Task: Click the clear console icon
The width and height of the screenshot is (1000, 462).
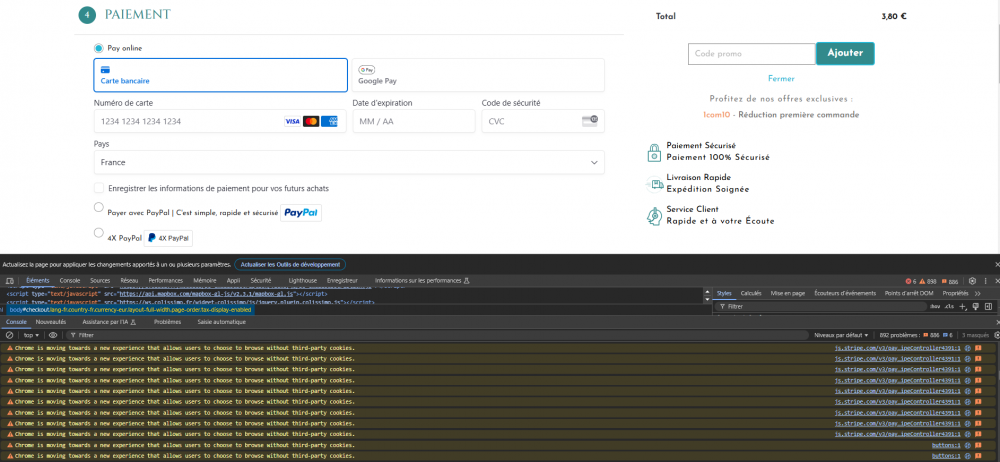Action: pos(9,335)
